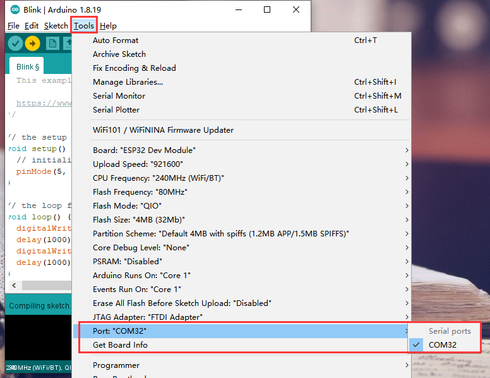Choose Archive Sketch menu entry

pos(241,54)
